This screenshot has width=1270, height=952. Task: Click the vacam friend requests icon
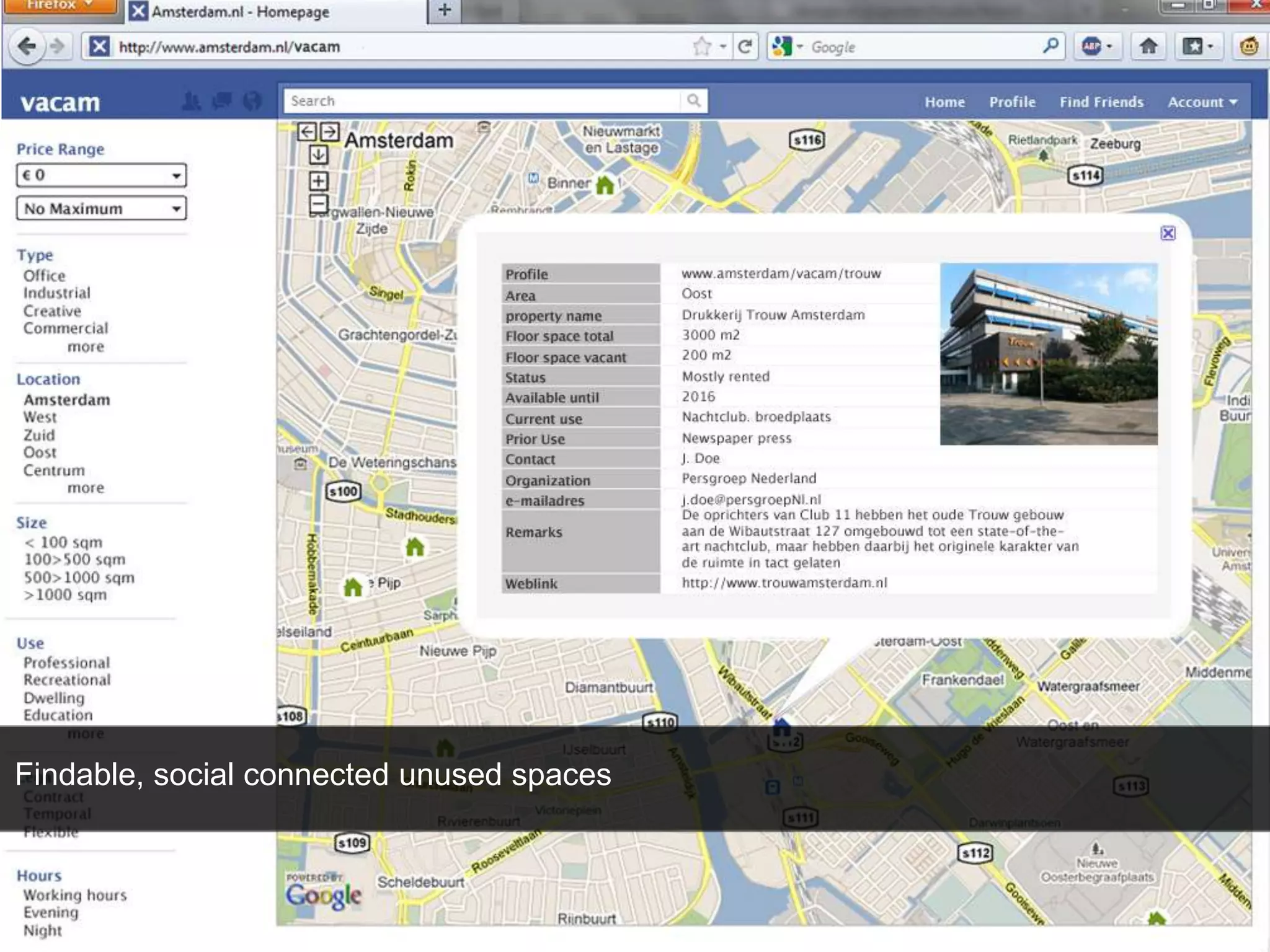coord(191,101)
